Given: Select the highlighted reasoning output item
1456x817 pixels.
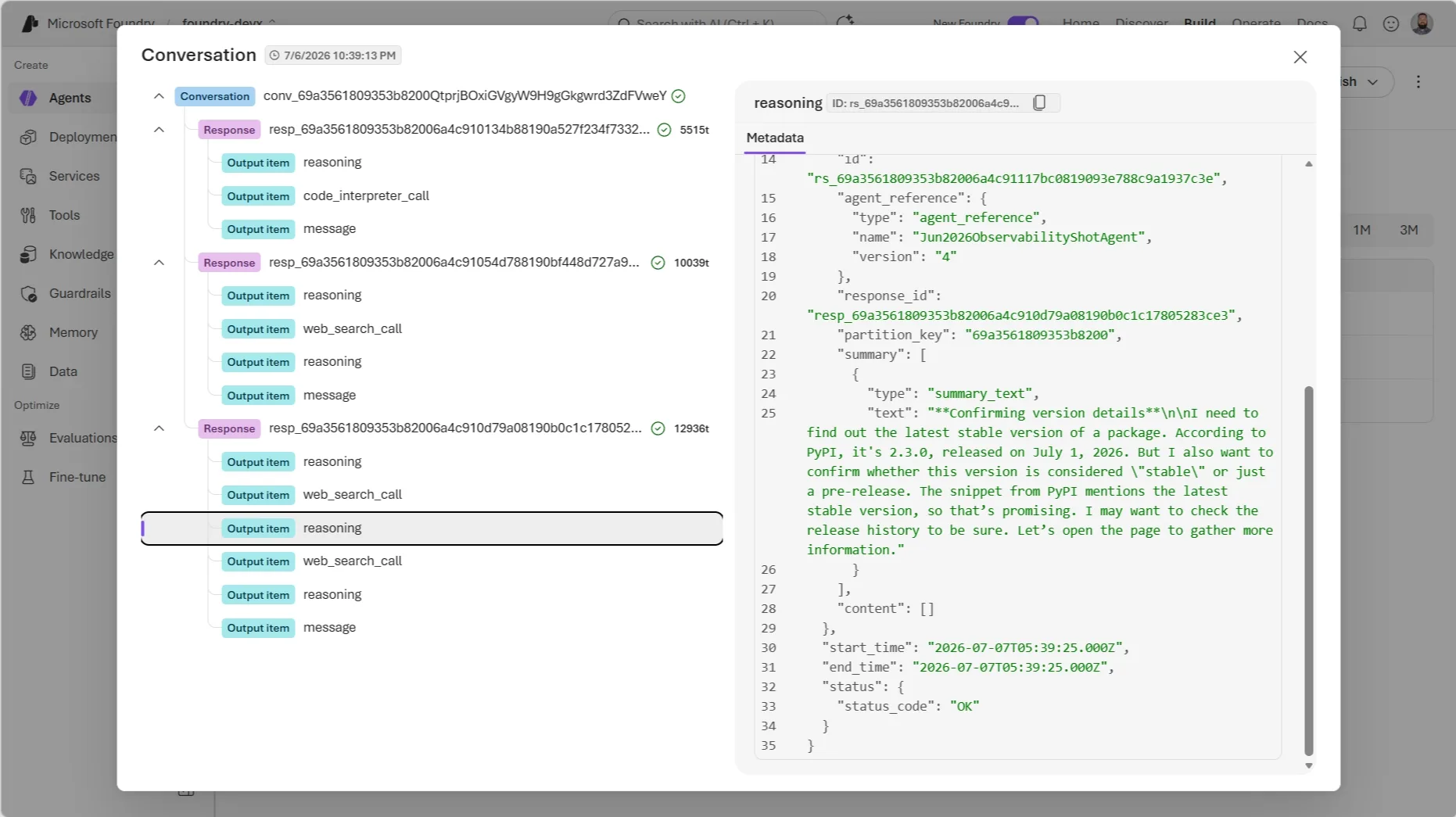Looking at the screenshot, I should [x=432, y=529].
